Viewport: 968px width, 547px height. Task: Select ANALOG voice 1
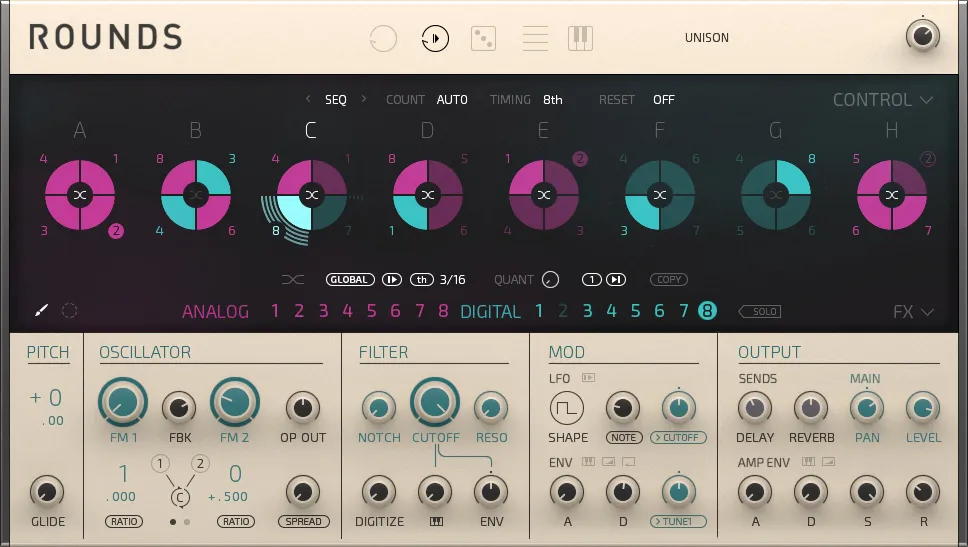pyautogui.click(x=275, y=311)
